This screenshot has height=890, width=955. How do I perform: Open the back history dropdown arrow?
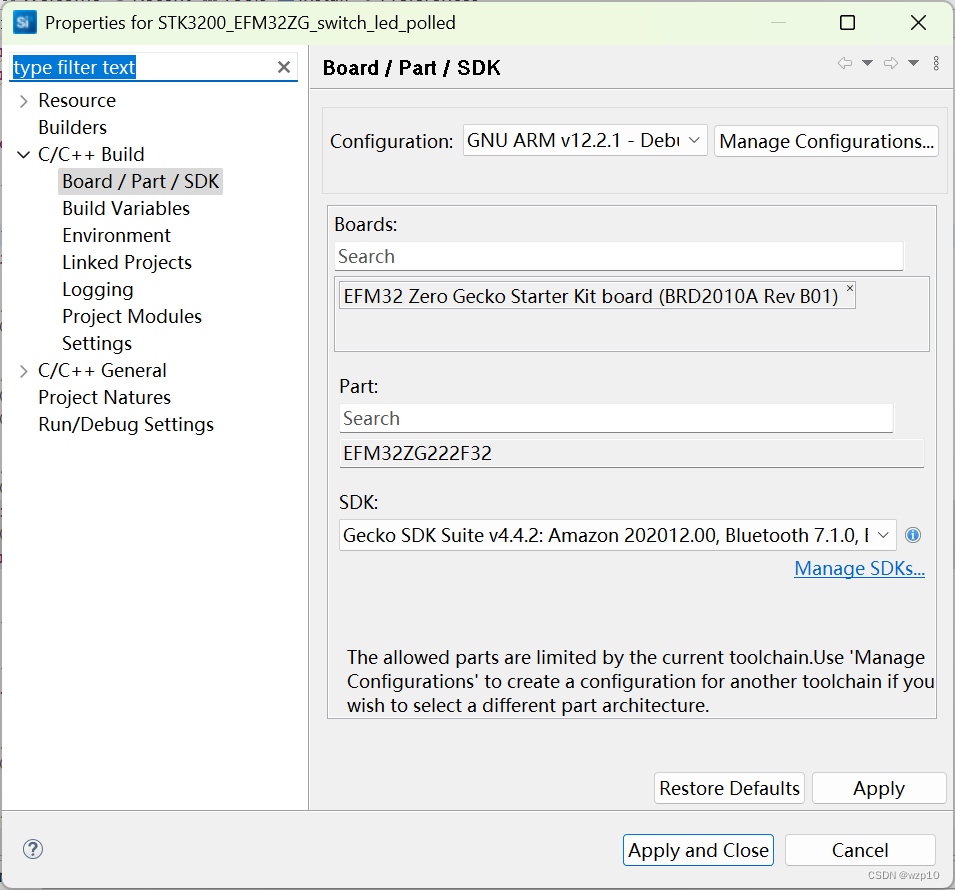[867, 63]
